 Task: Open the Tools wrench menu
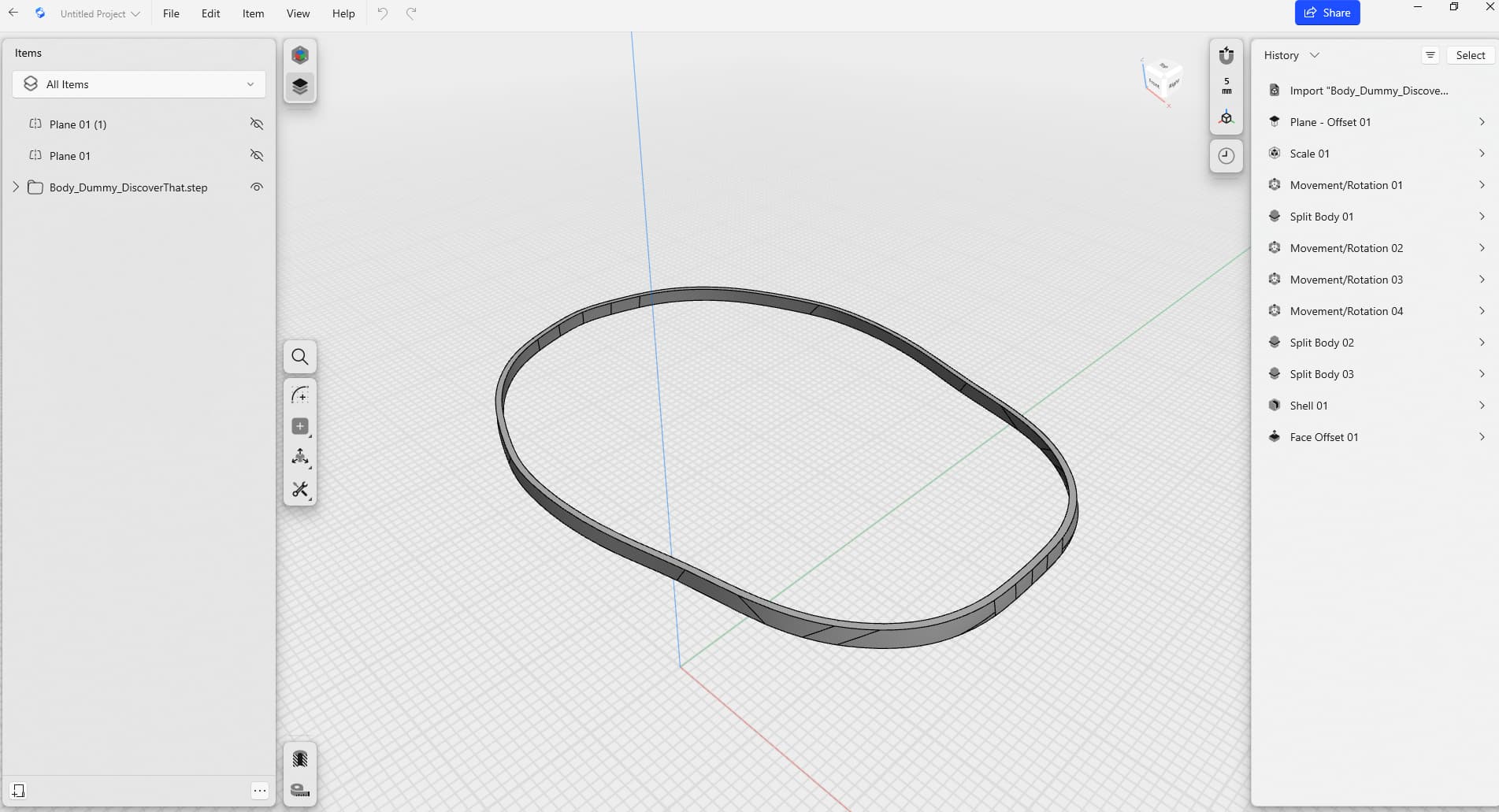point(300,489)
